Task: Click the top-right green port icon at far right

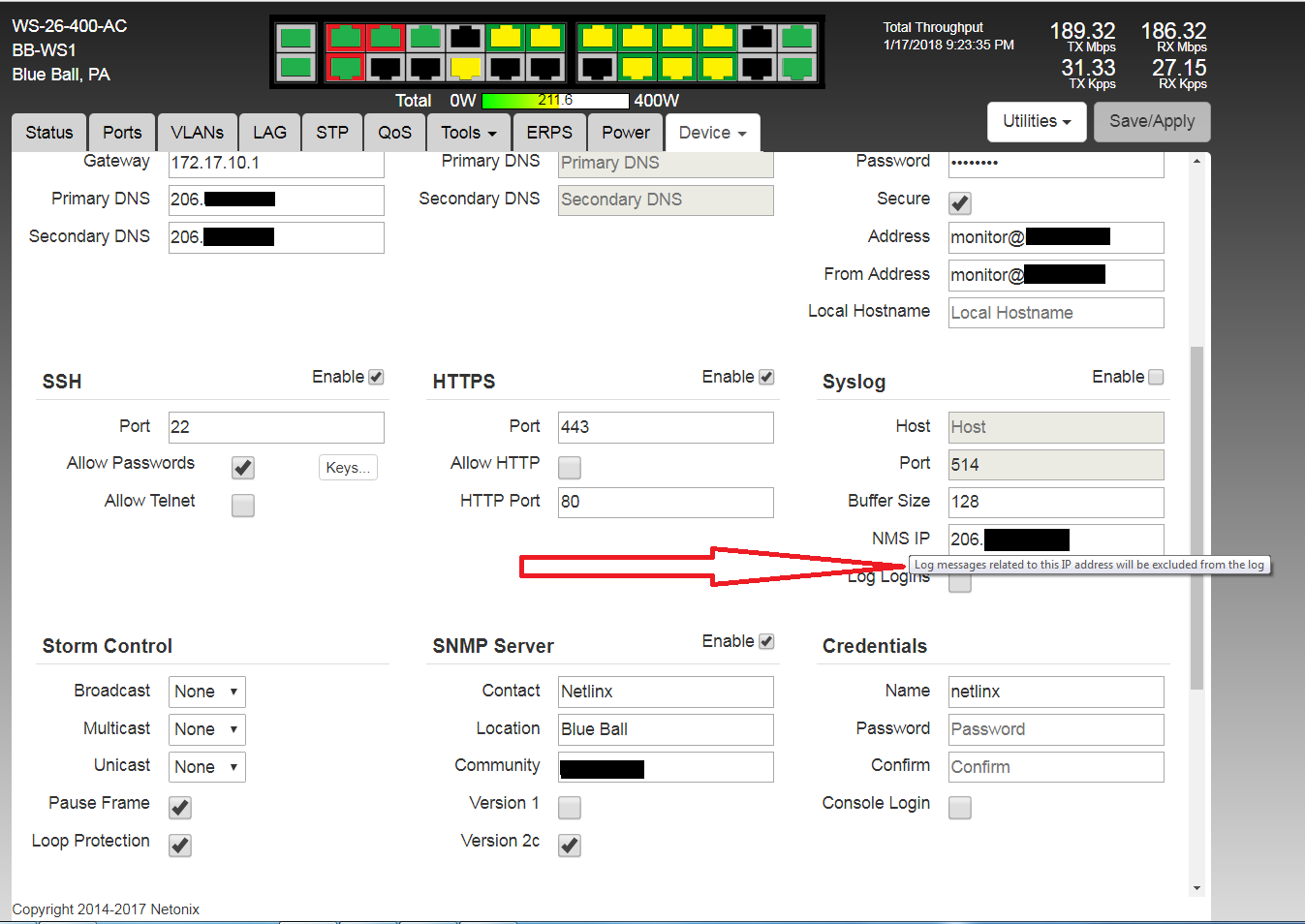Action: point(797,38)
